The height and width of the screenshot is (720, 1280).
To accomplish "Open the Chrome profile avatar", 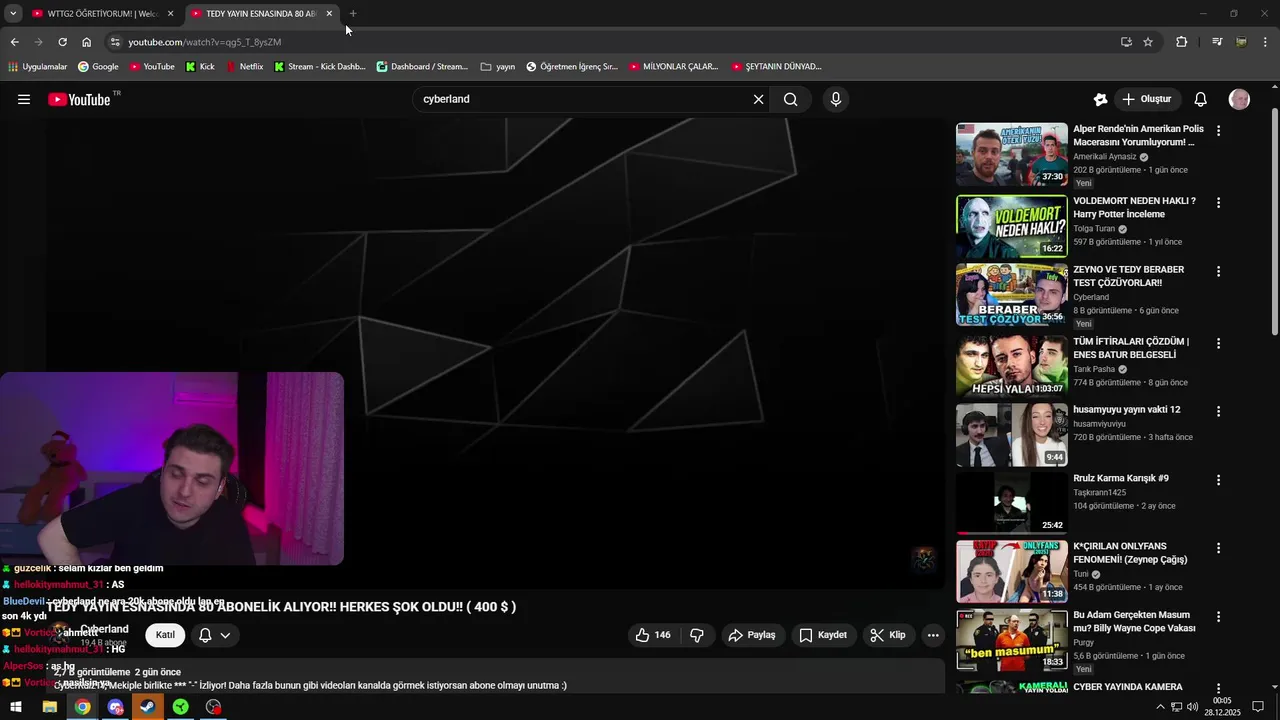I will pos(1241,42).
